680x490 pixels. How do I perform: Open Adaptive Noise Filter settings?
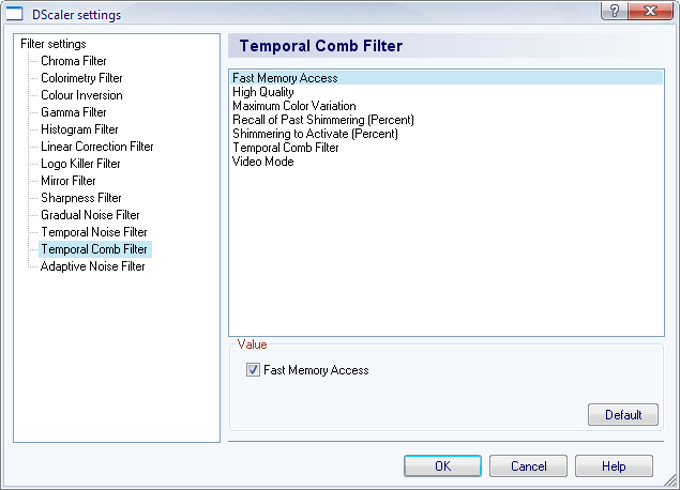tap(92, 267)
